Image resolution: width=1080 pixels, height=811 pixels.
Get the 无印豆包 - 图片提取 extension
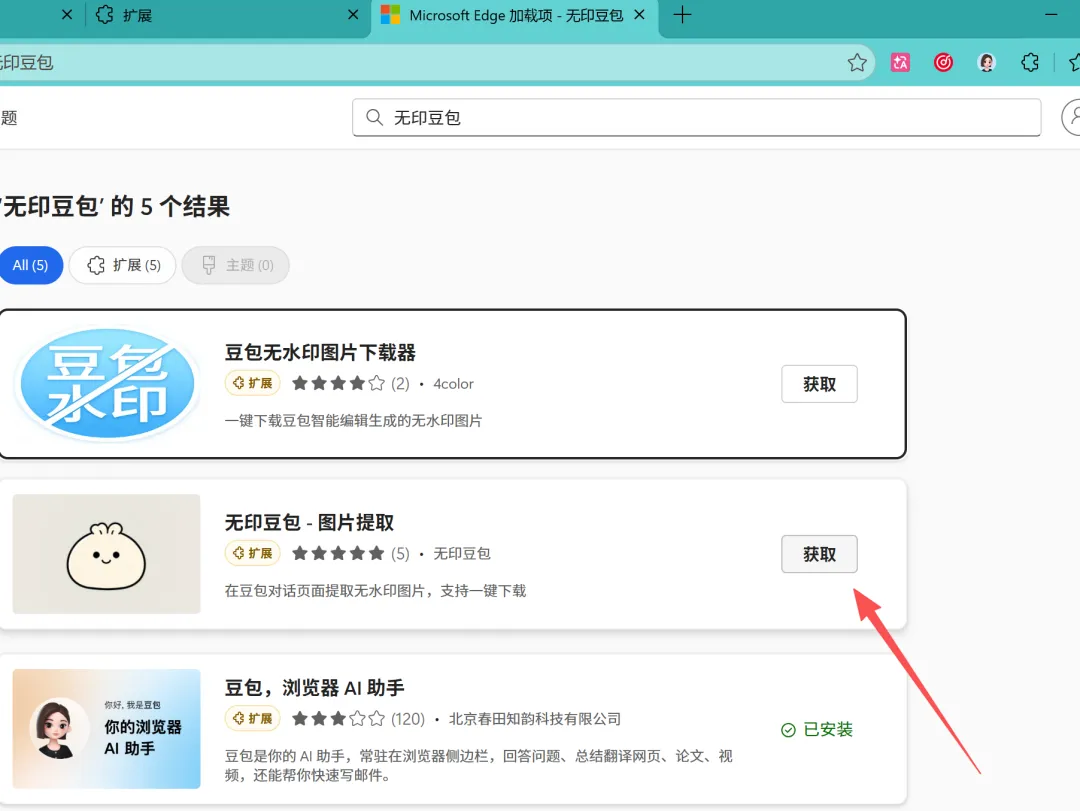click(819, 554)
